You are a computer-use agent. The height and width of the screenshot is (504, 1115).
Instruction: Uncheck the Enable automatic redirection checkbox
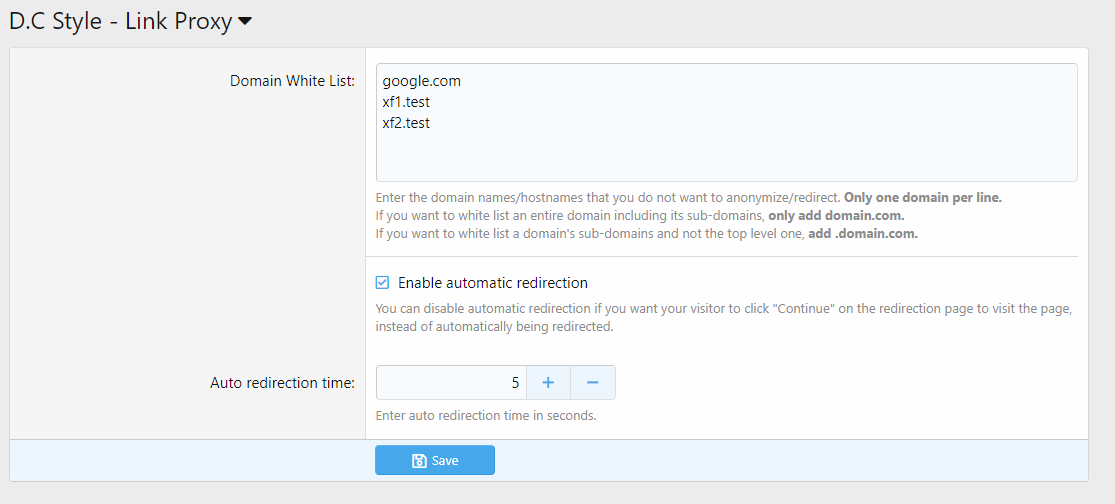[382, 283]
